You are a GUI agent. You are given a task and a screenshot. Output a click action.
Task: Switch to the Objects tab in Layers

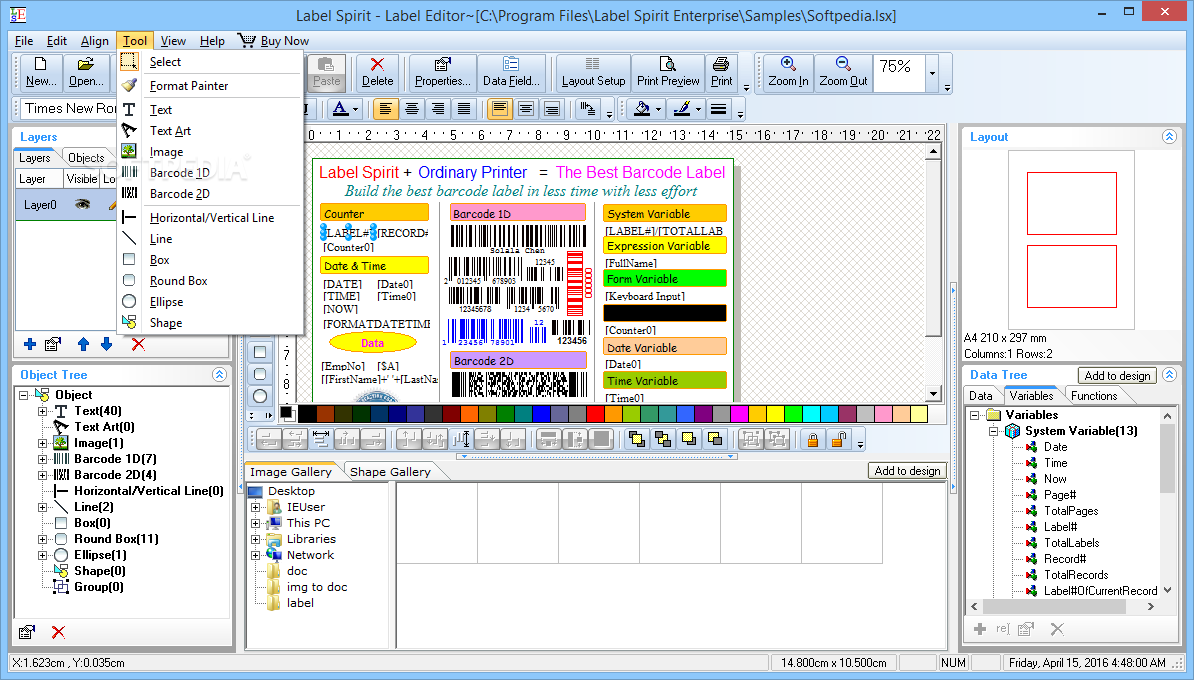[x=86, y=158]
